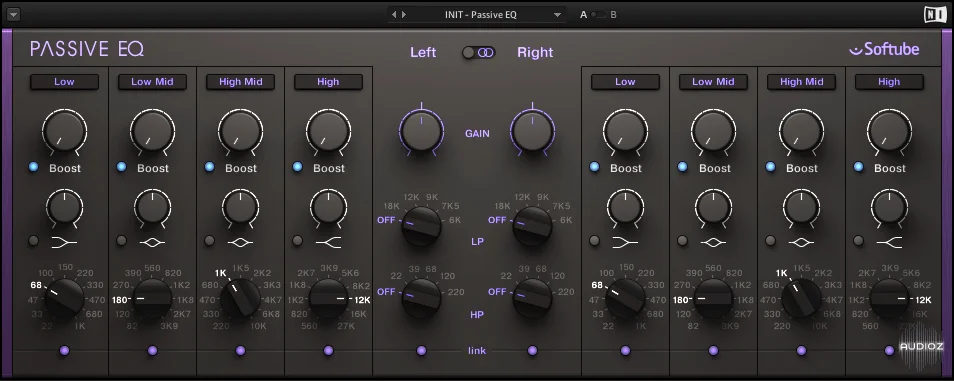
Task: Open the plugin menu arrow at top left
Action: coord(14,14)
